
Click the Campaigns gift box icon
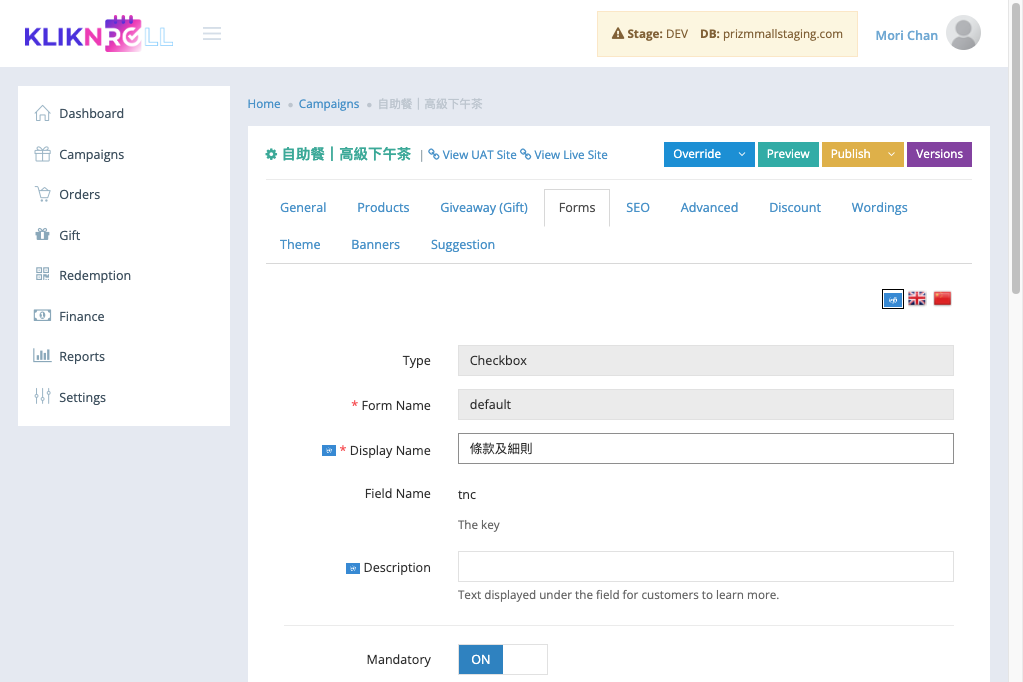tap(42, 154)
